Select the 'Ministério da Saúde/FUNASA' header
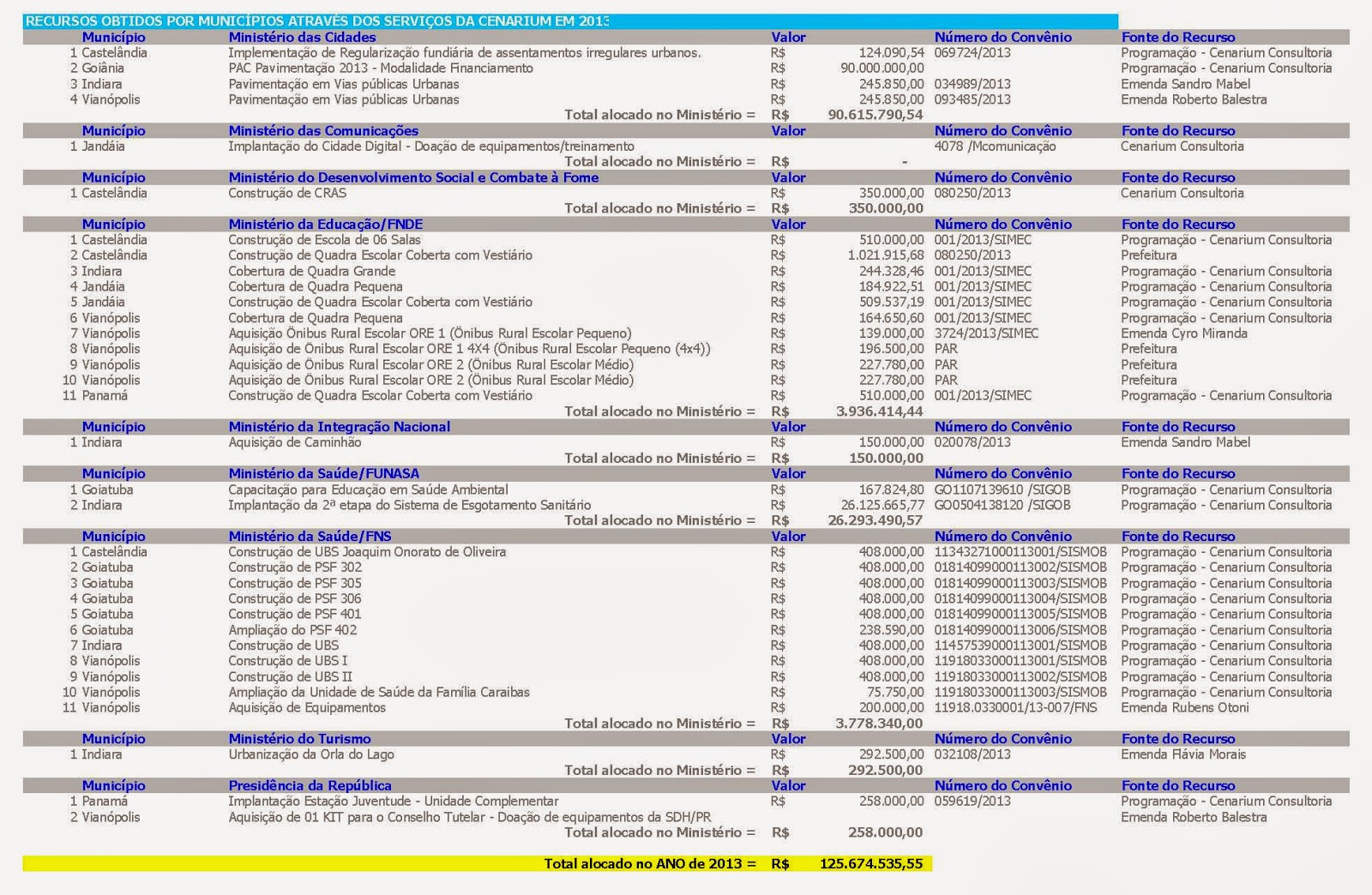The height and width of the screenshot is (895, 1372). tap(323, 473)
